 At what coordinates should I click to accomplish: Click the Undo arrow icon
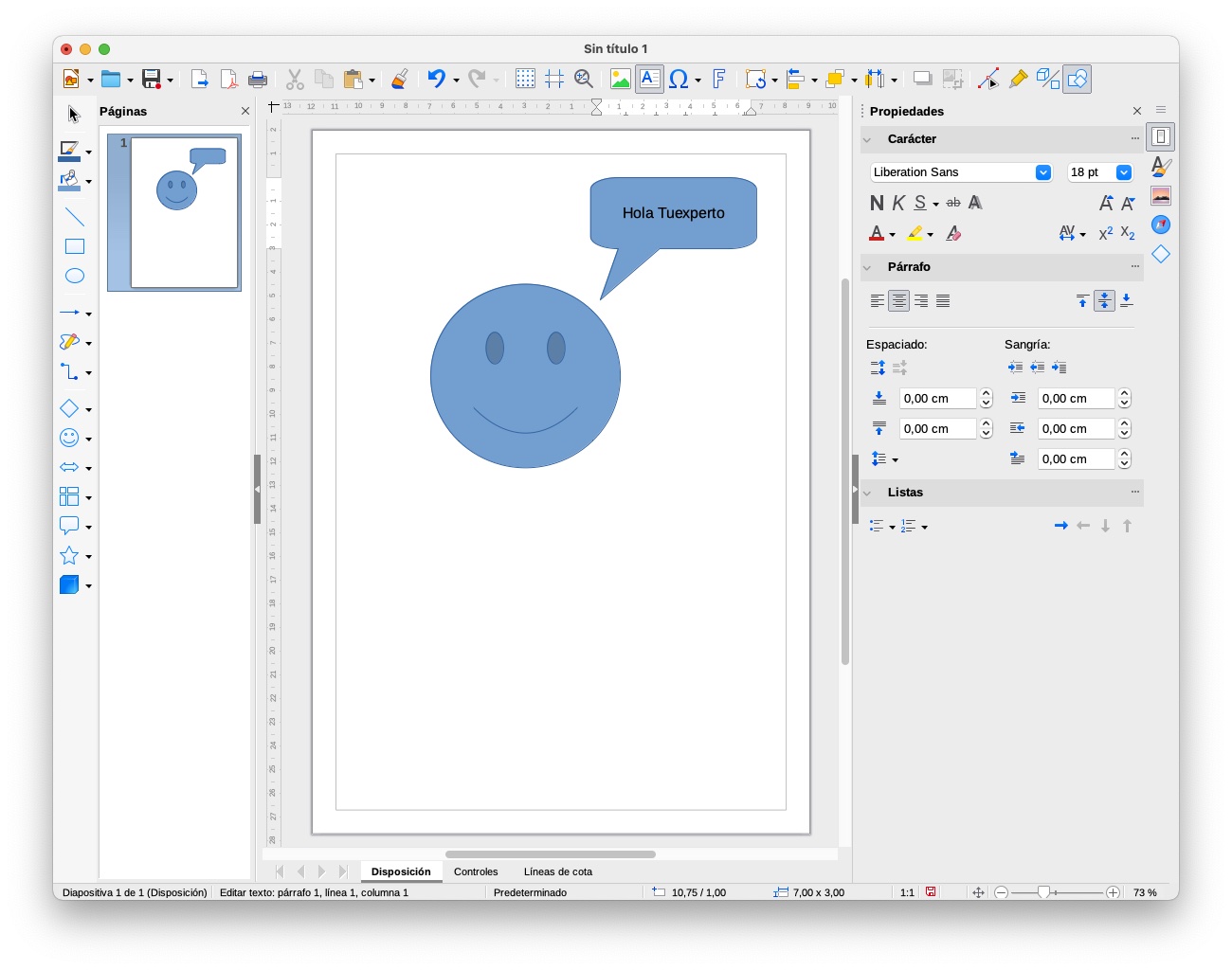[436, 80]
